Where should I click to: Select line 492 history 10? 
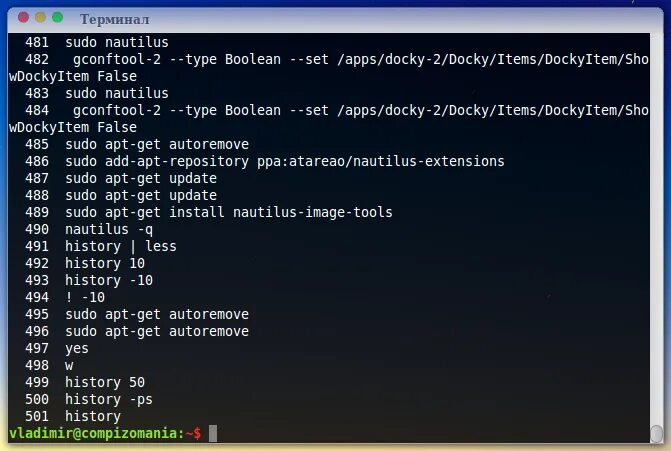coord(85,263)
